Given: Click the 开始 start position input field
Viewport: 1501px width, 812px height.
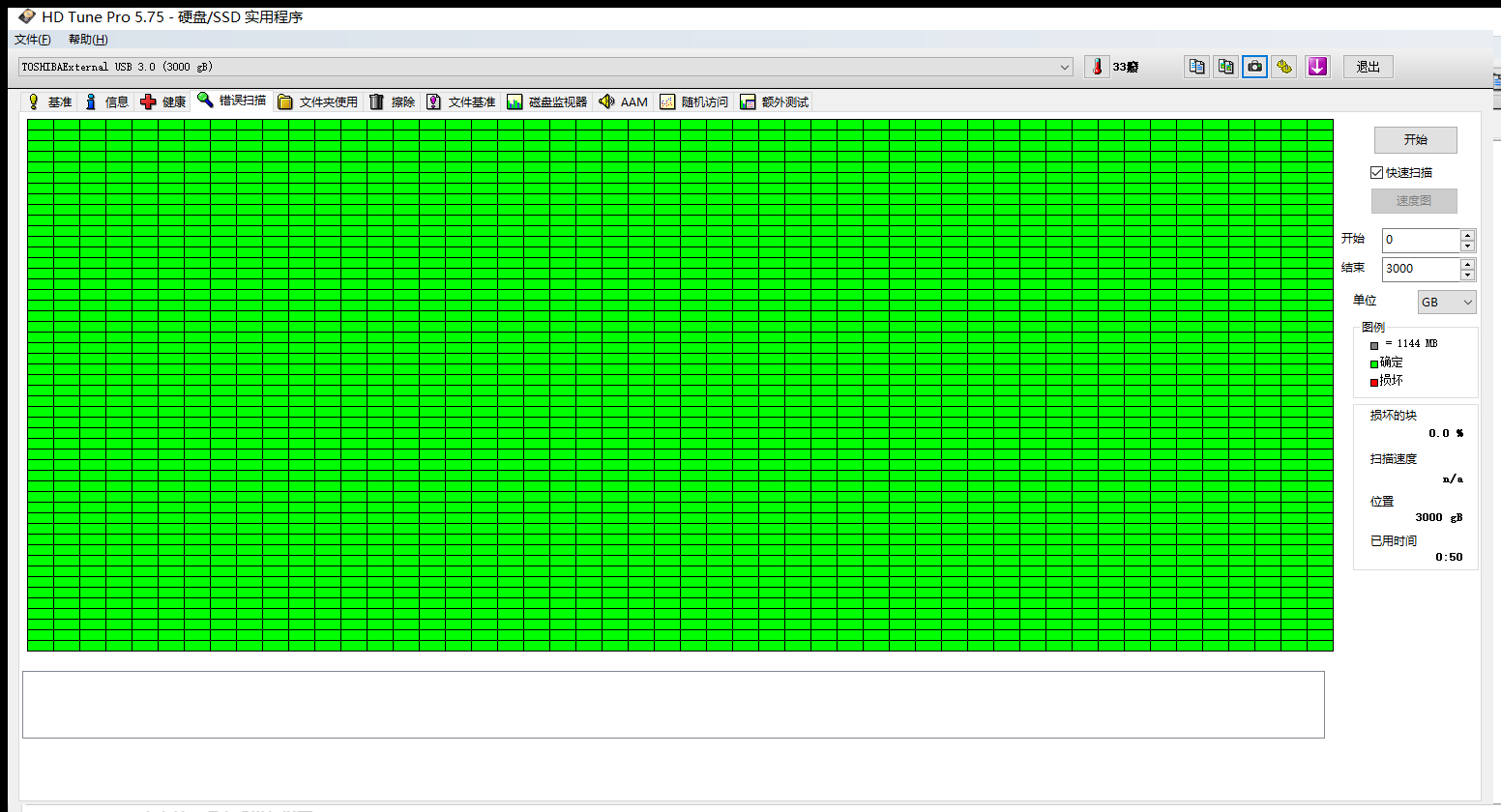Looking at the screenshot, I should coord(1421,240).
